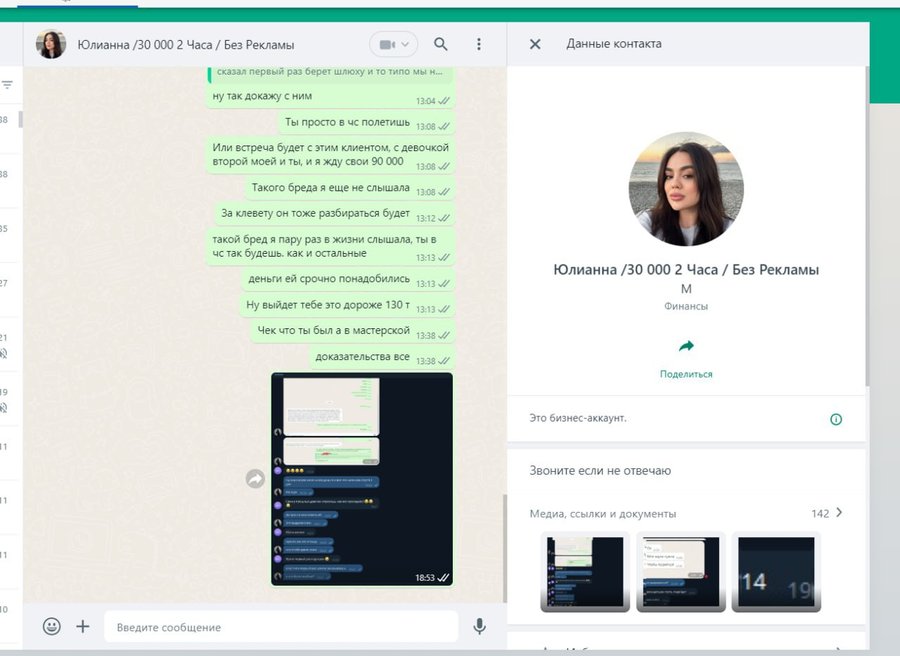The height and width of the screenshot is (656, 900).
Task: Start recording a voice message
Action: pyautogui.click(x=480, y=626)
